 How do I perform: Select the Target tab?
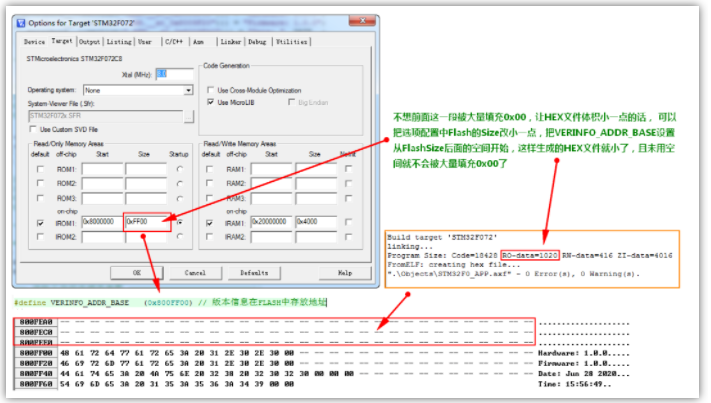(62, 41)
